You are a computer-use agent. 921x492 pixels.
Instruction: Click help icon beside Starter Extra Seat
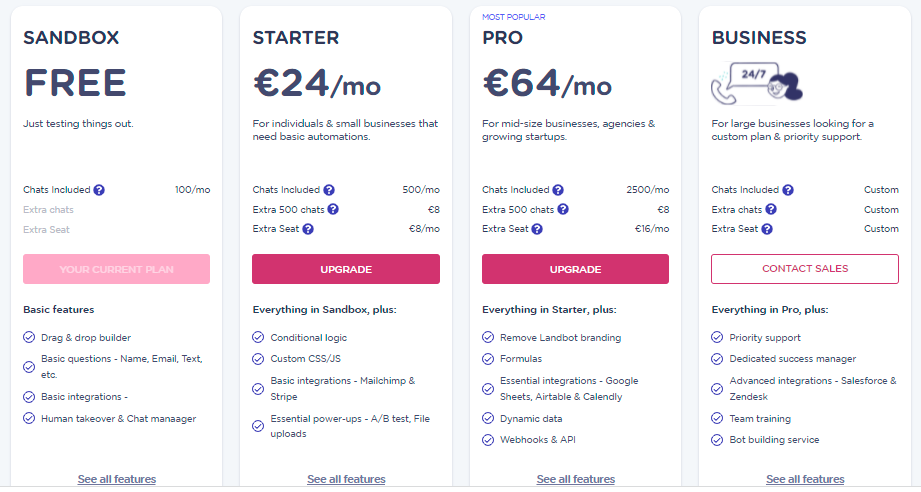click(308, 229)
